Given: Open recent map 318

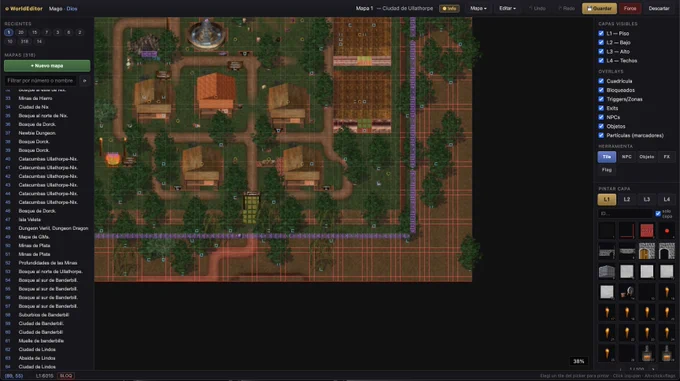Looking at the screenshot, I should point(24,42).
